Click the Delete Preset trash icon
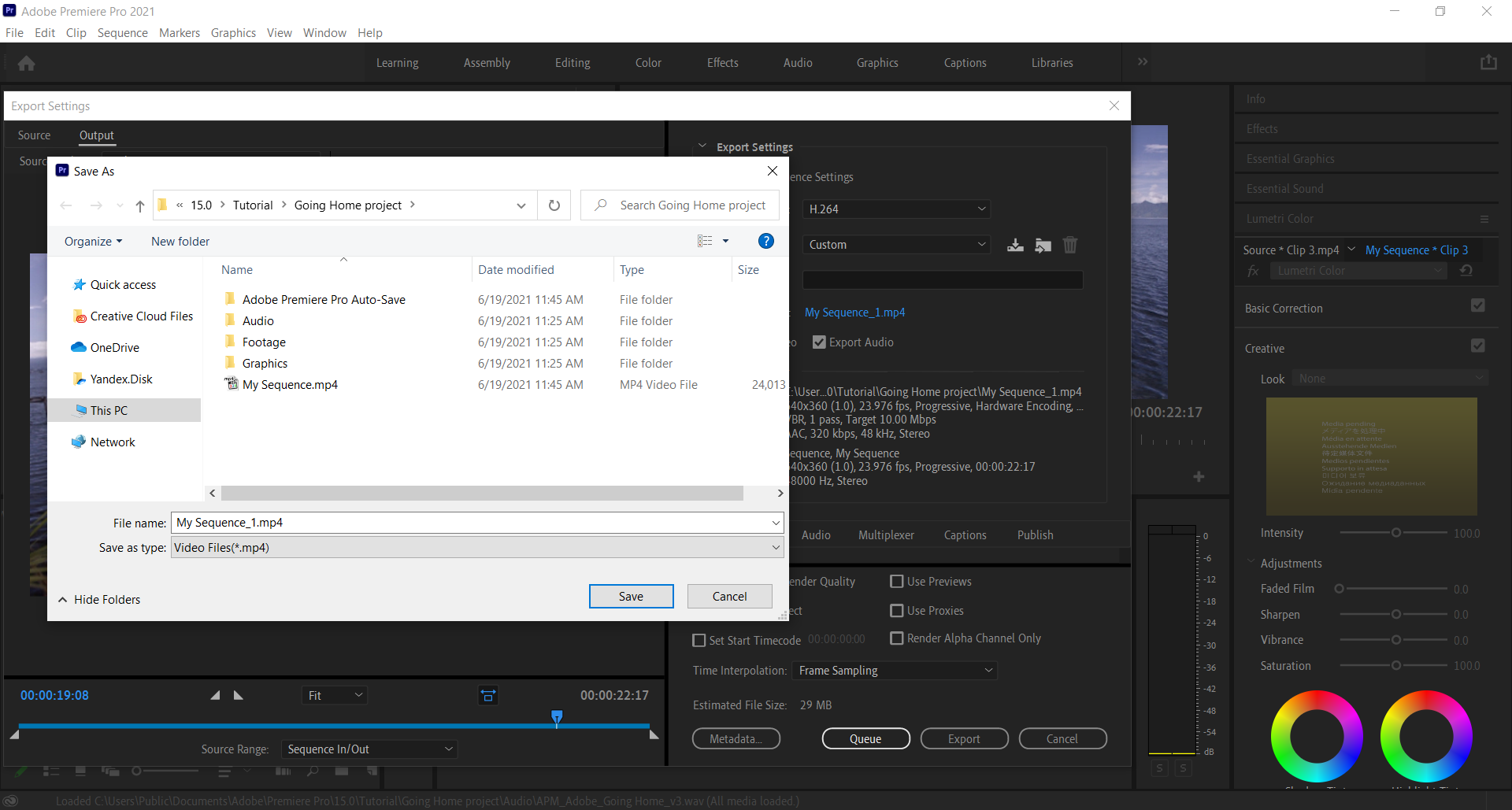 point(1069,246)
